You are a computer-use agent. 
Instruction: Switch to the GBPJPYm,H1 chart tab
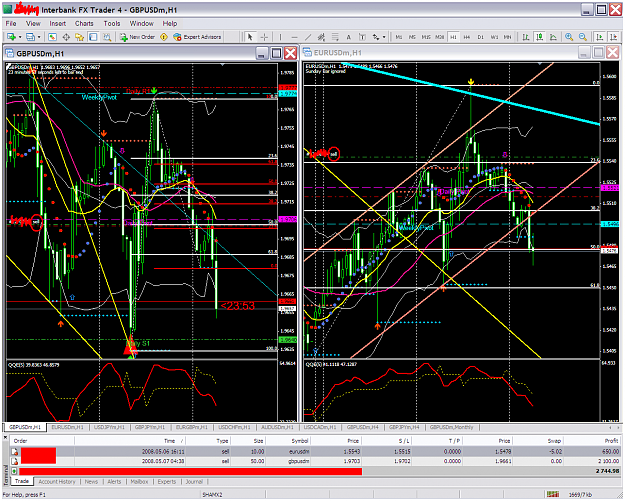coord(150,427)
